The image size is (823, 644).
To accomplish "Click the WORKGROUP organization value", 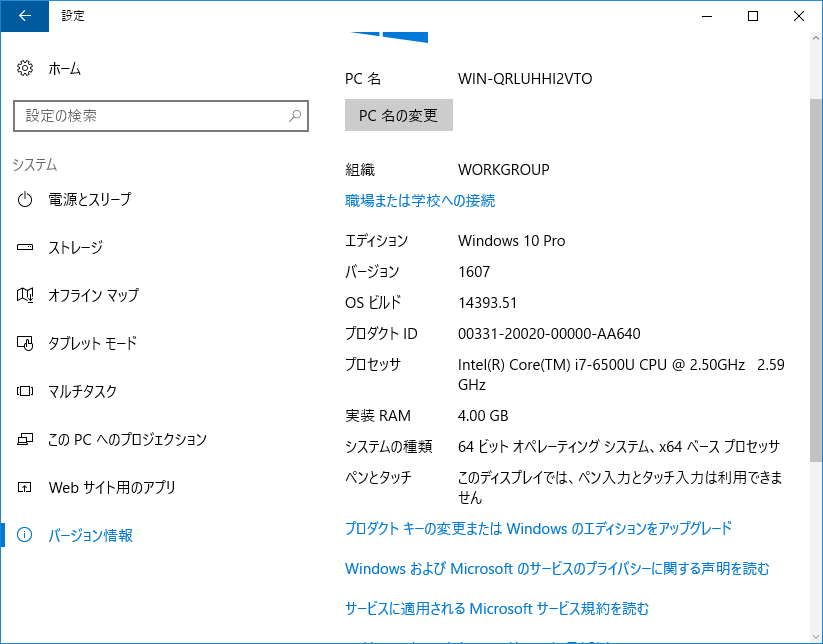I will click(x=503, y=170).
